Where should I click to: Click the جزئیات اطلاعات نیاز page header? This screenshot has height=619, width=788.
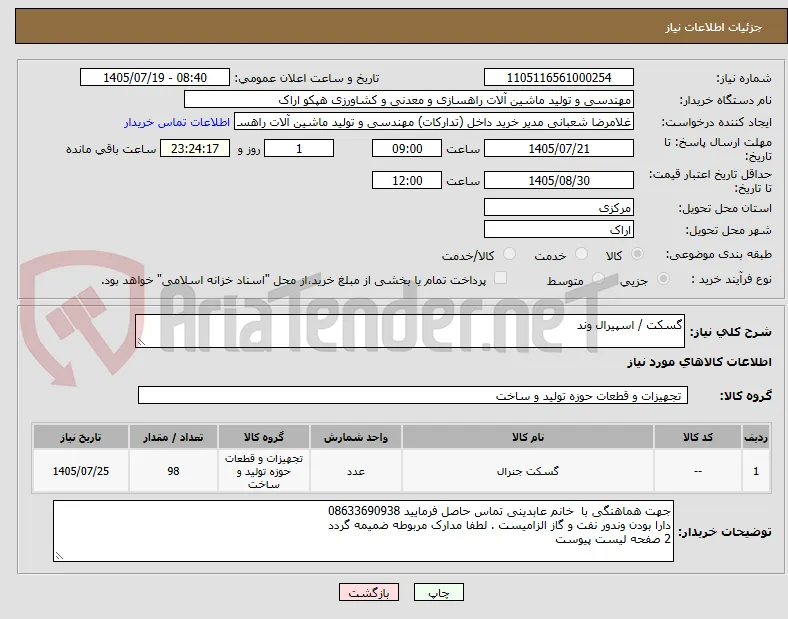coord(714,27)
